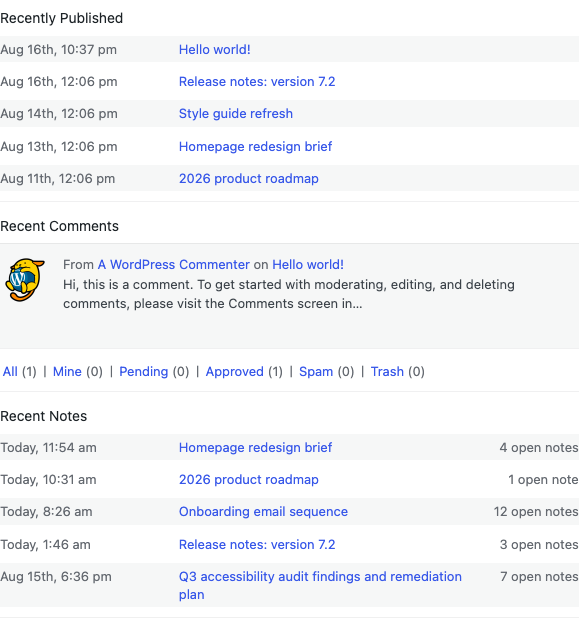The image size is (579, 618).
Task: Click the Wapuu commenter avatar image
Action: (x=25, y=280)
